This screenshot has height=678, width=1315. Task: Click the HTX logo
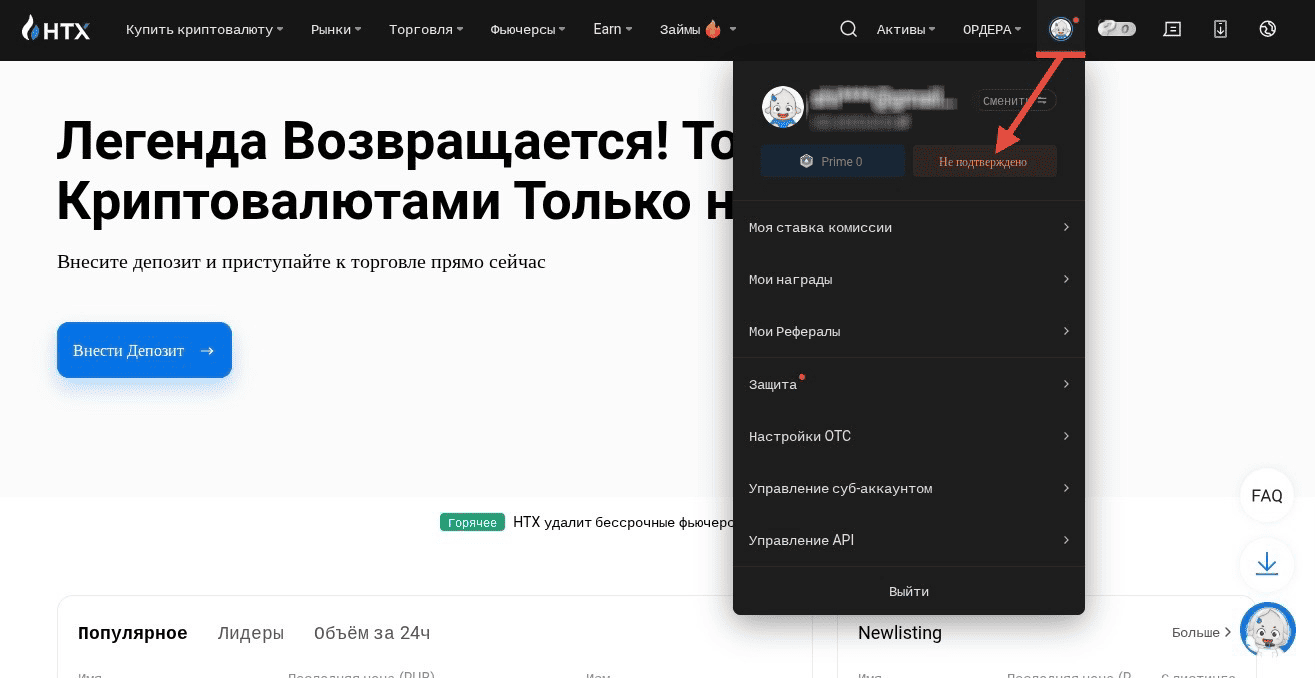coord(56,29)
